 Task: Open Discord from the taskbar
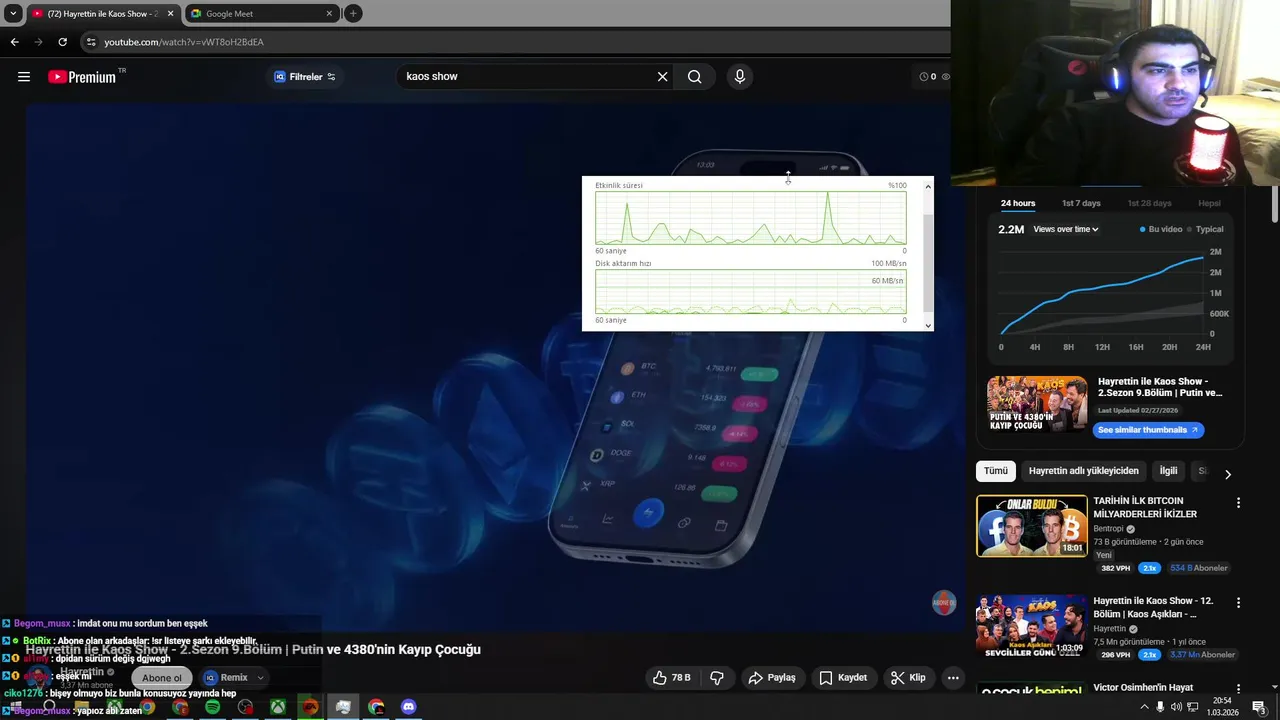pos(408,707)
